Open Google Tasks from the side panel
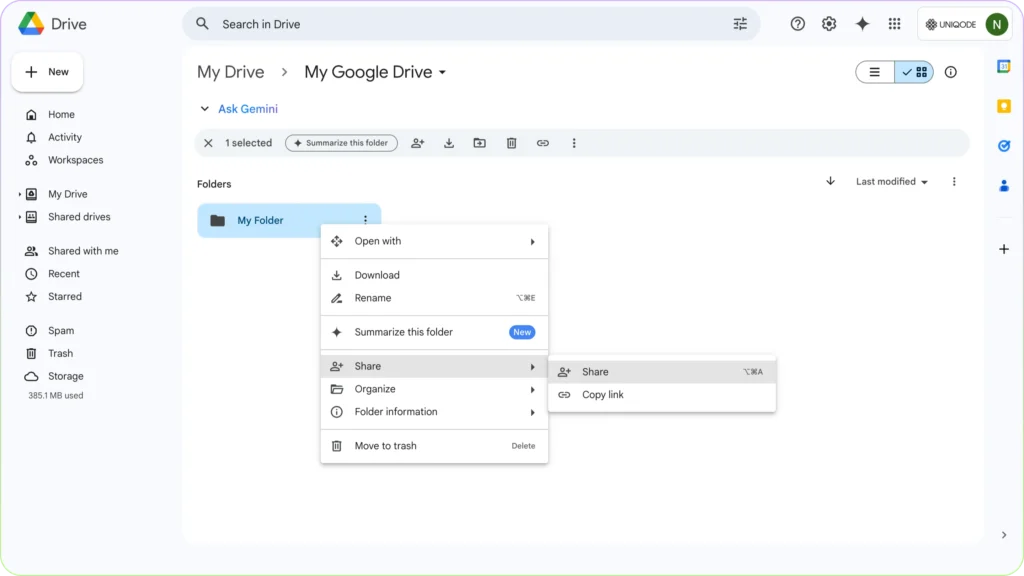 coord(1004,146)
